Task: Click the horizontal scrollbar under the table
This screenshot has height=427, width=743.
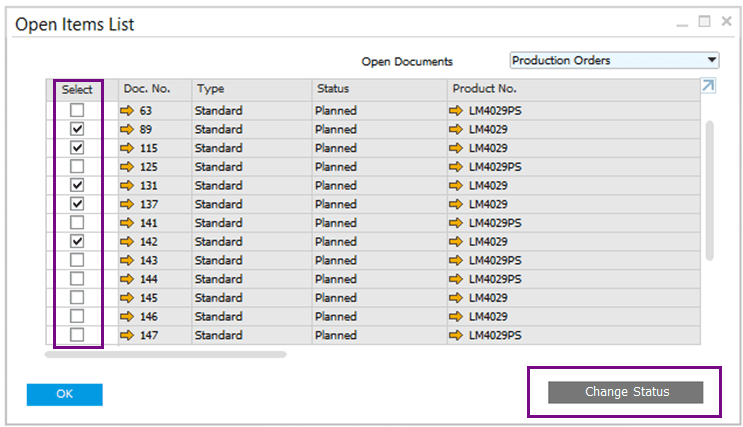Action: [x=166, y=354]
